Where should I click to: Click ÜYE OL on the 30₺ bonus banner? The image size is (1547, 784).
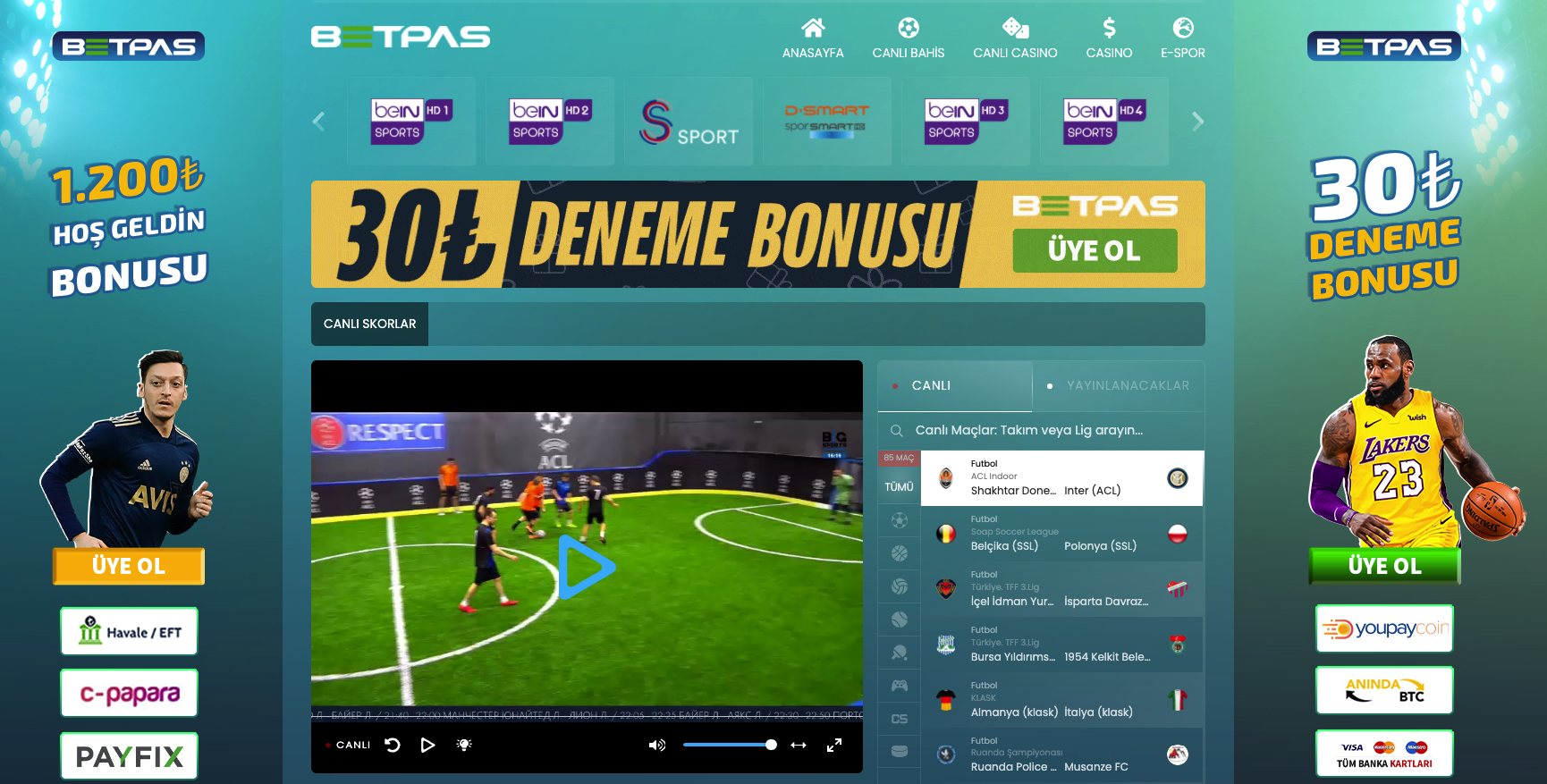pos(1095,250)
